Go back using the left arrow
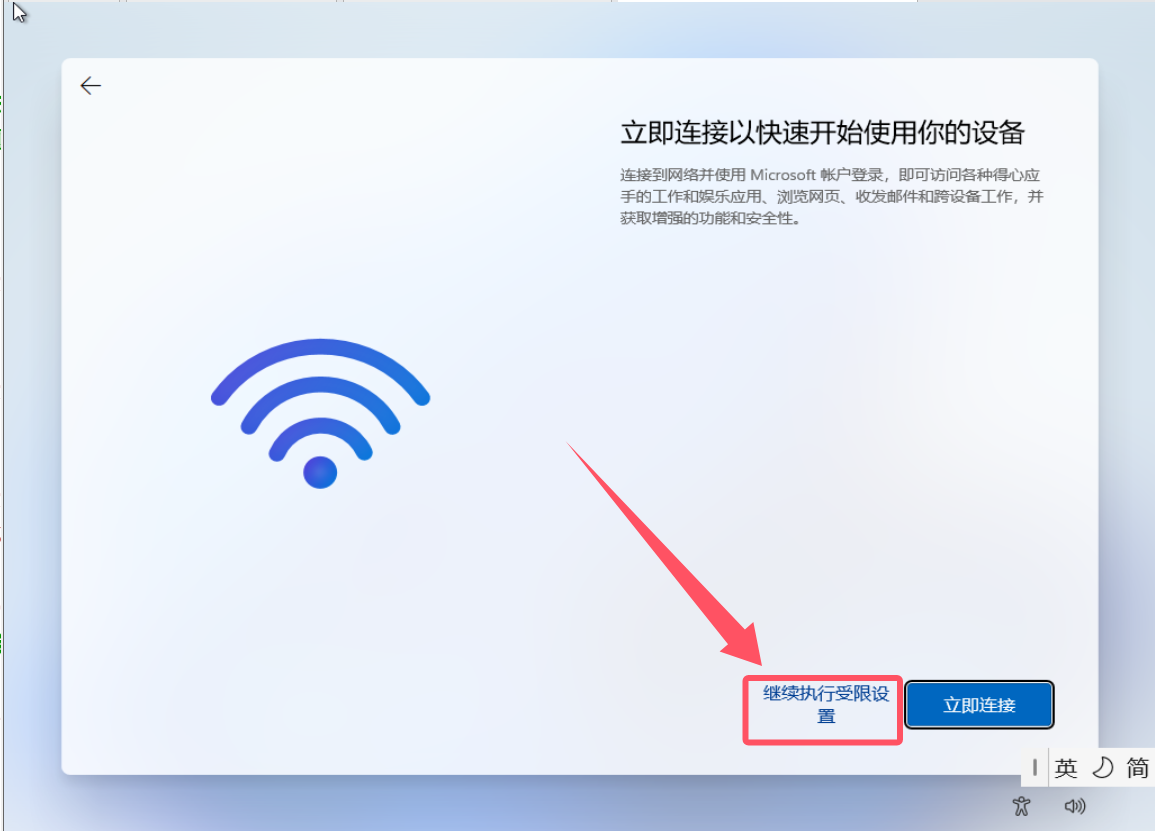The image size is (1155, 831). 91,85
